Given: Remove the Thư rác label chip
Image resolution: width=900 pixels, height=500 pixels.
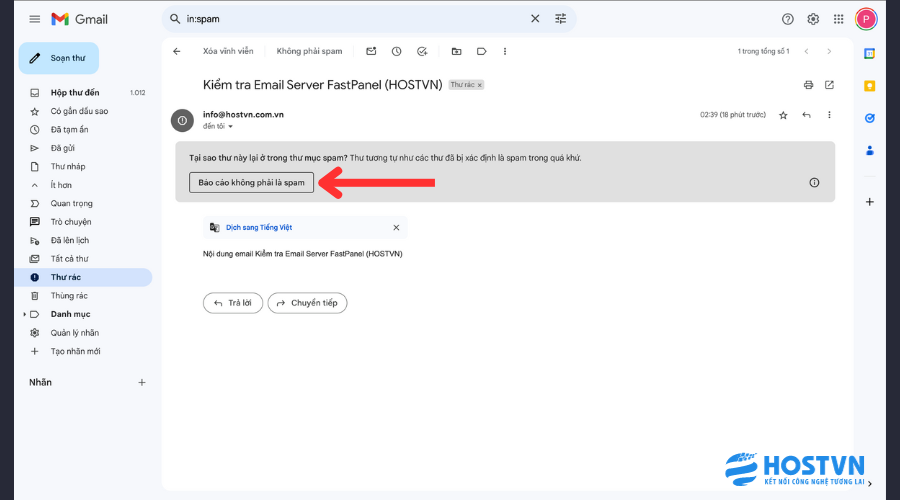Looking at the screenshot, I should pyautogui.click(x=480, y=85).
